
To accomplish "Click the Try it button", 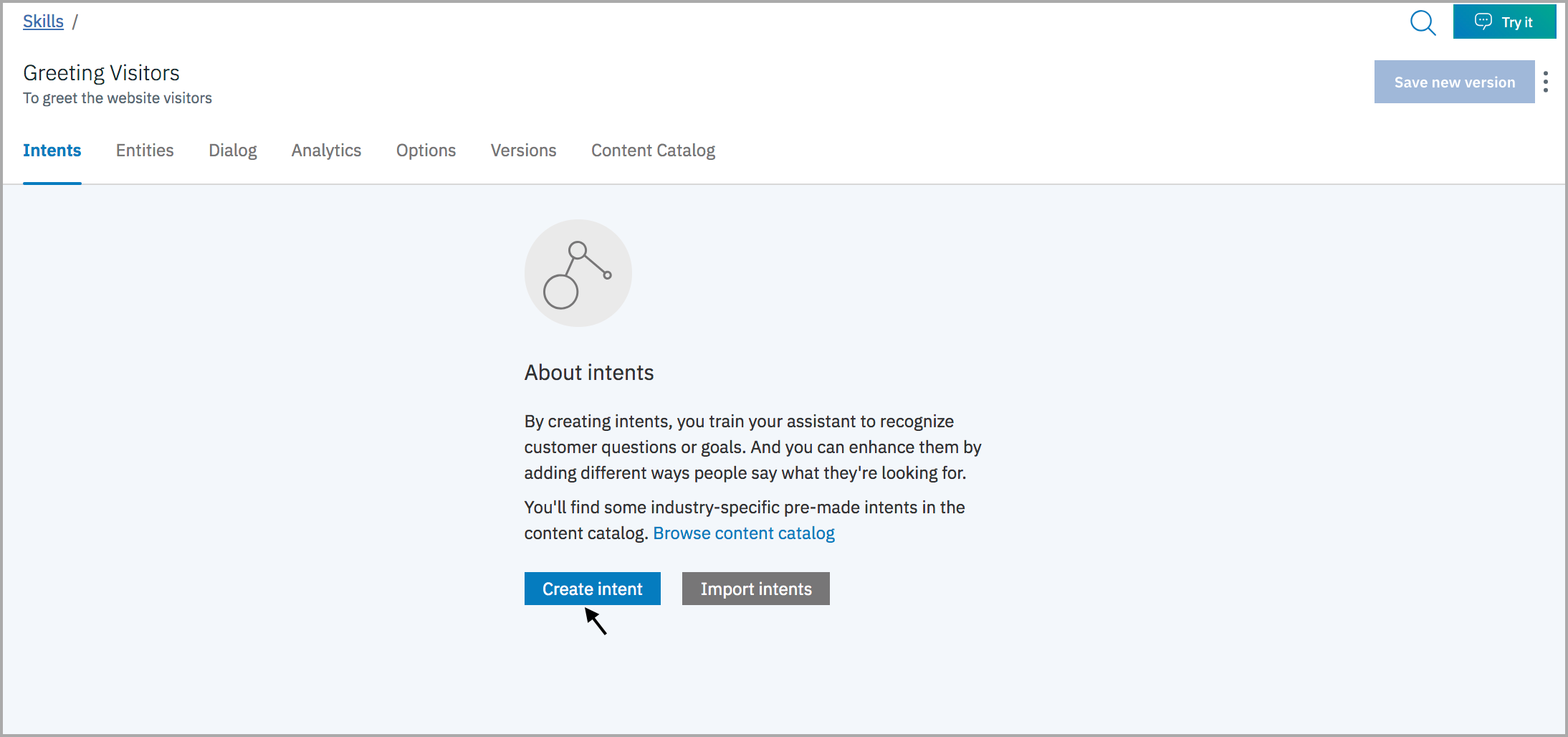I will (x=1505, y=22).
